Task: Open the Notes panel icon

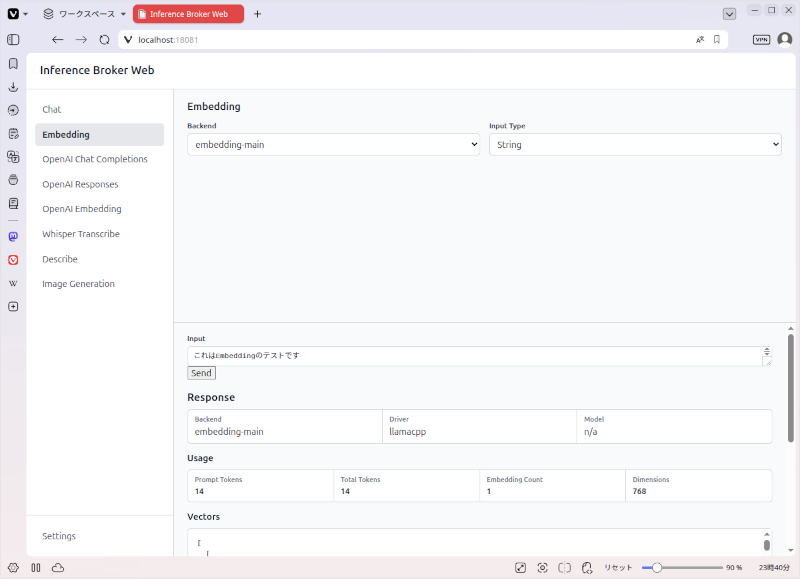Action: click(13, 134)
